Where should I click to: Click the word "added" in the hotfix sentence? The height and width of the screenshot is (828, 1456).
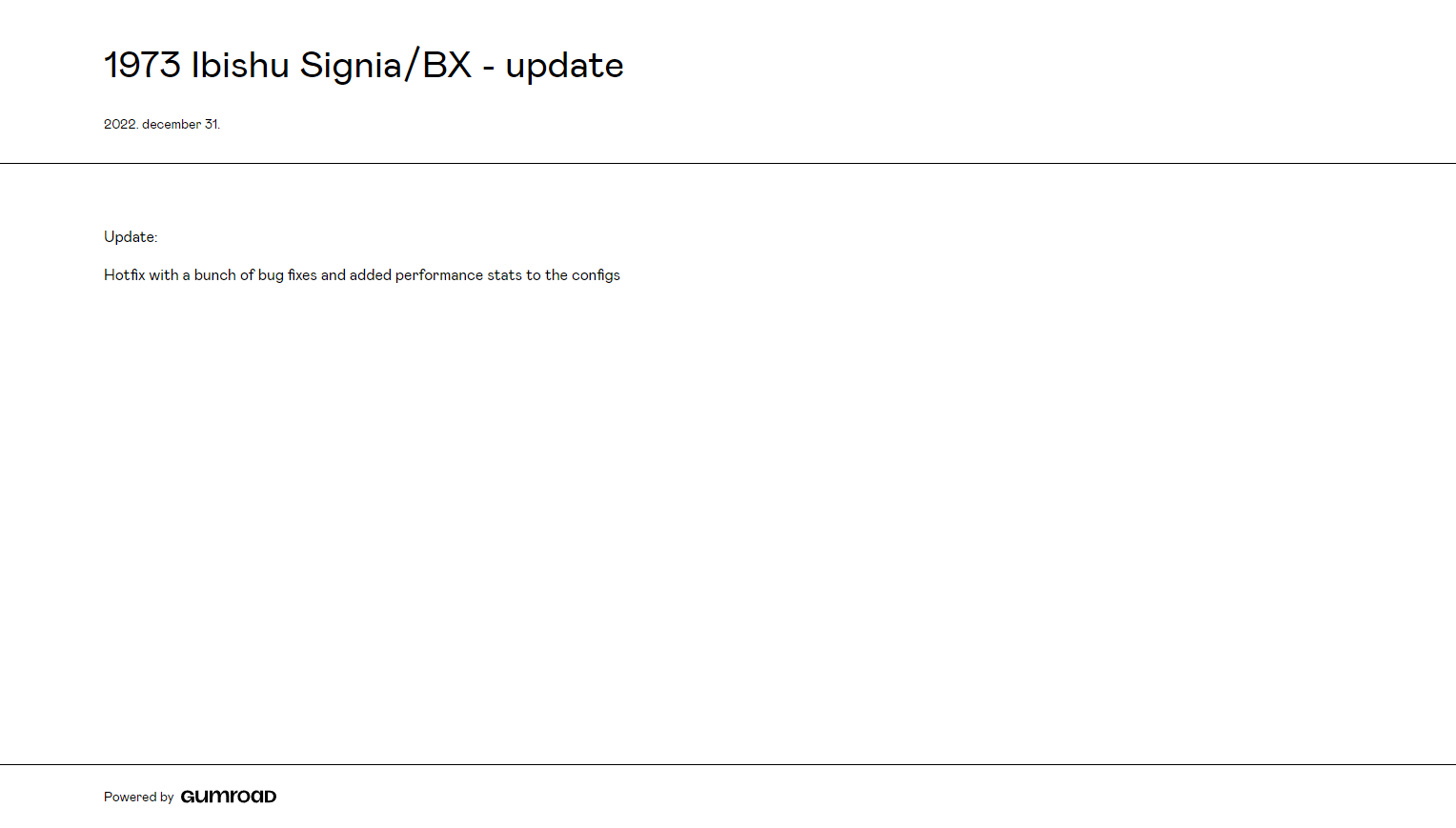[371, 275]
